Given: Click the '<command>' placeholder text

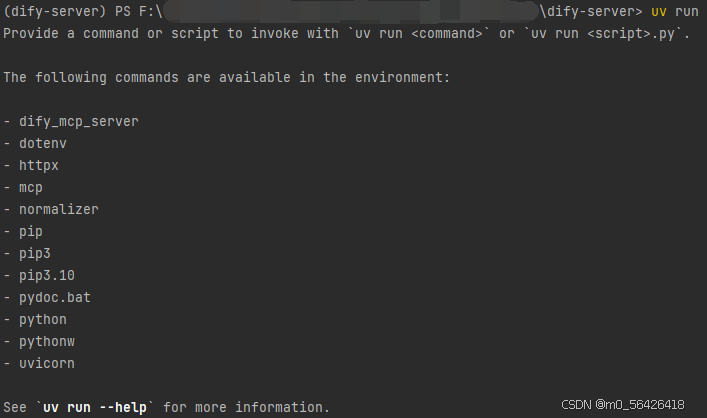Looking at the screenshot, I should (x=447, y=34).
